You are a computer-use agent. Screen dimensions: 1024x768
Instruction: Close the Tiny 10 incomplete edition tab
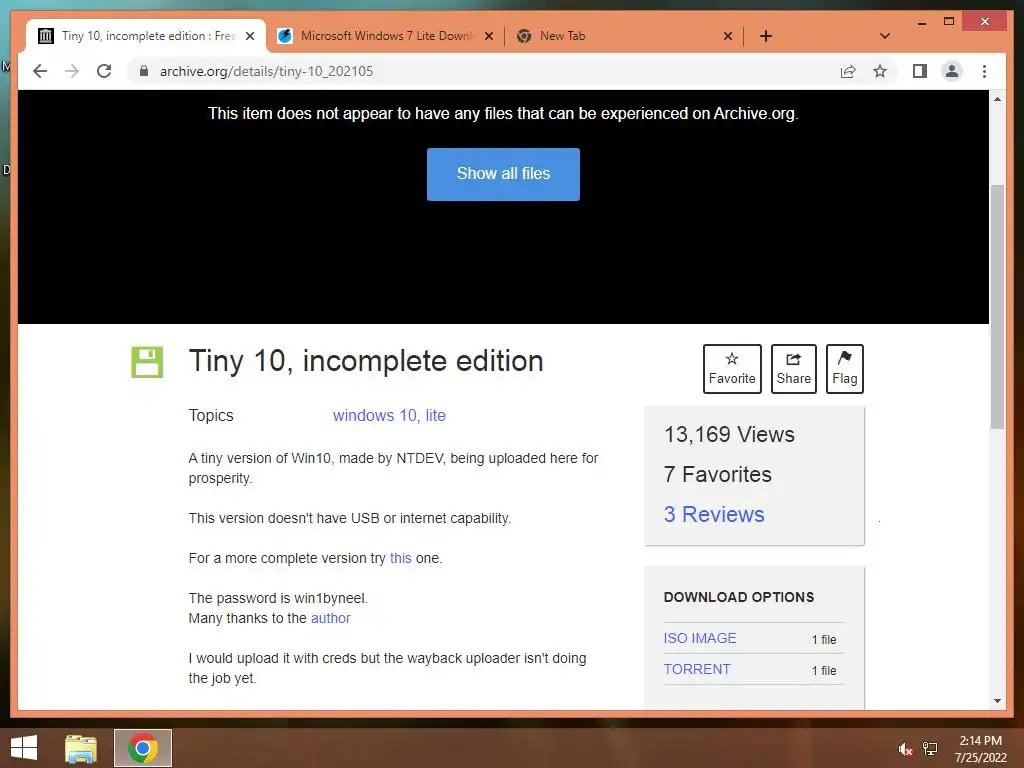coord(249,36)
